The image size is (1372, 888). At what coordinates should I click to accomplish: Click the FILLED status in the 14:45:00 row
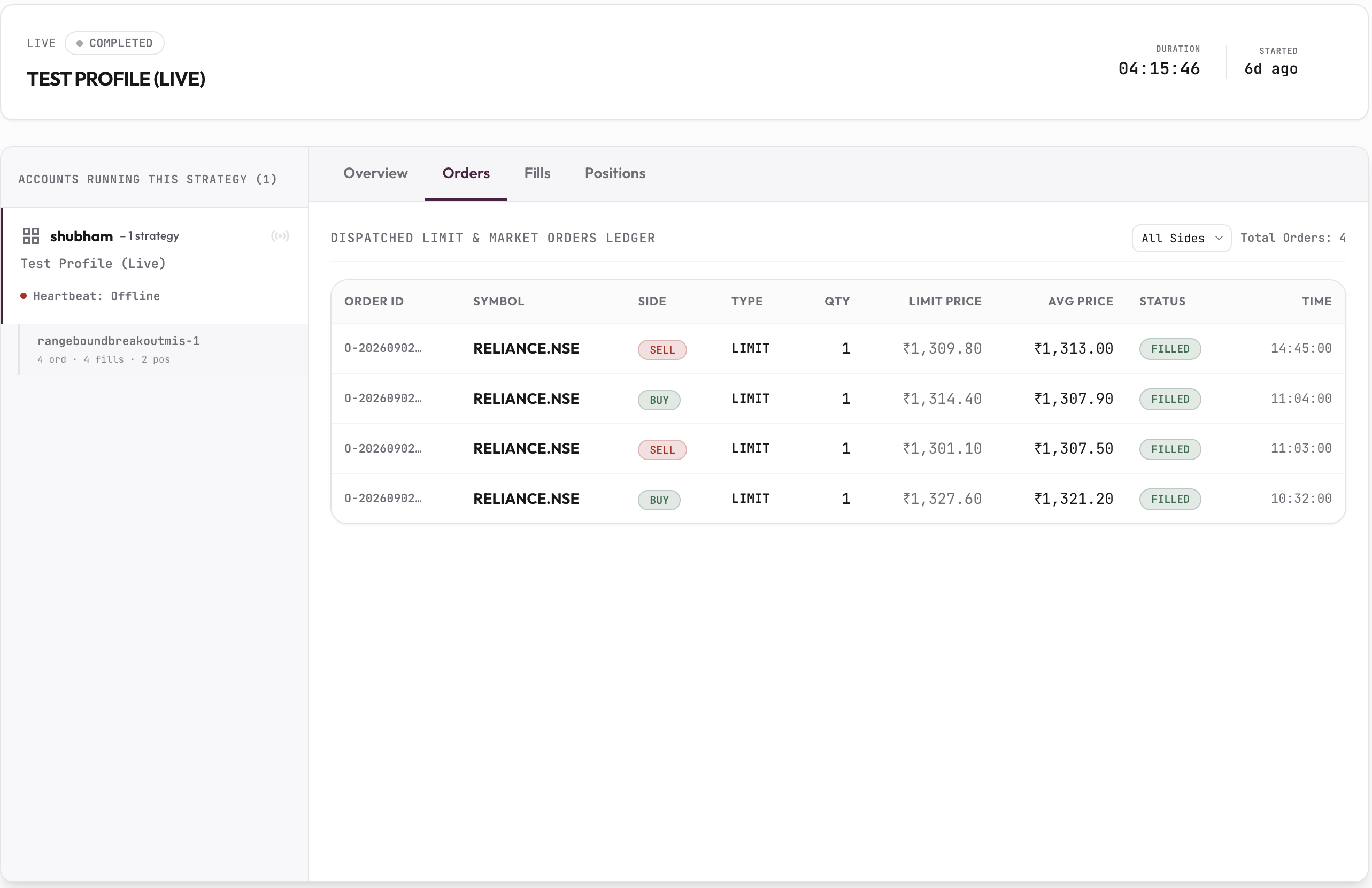pos(1170,349)
